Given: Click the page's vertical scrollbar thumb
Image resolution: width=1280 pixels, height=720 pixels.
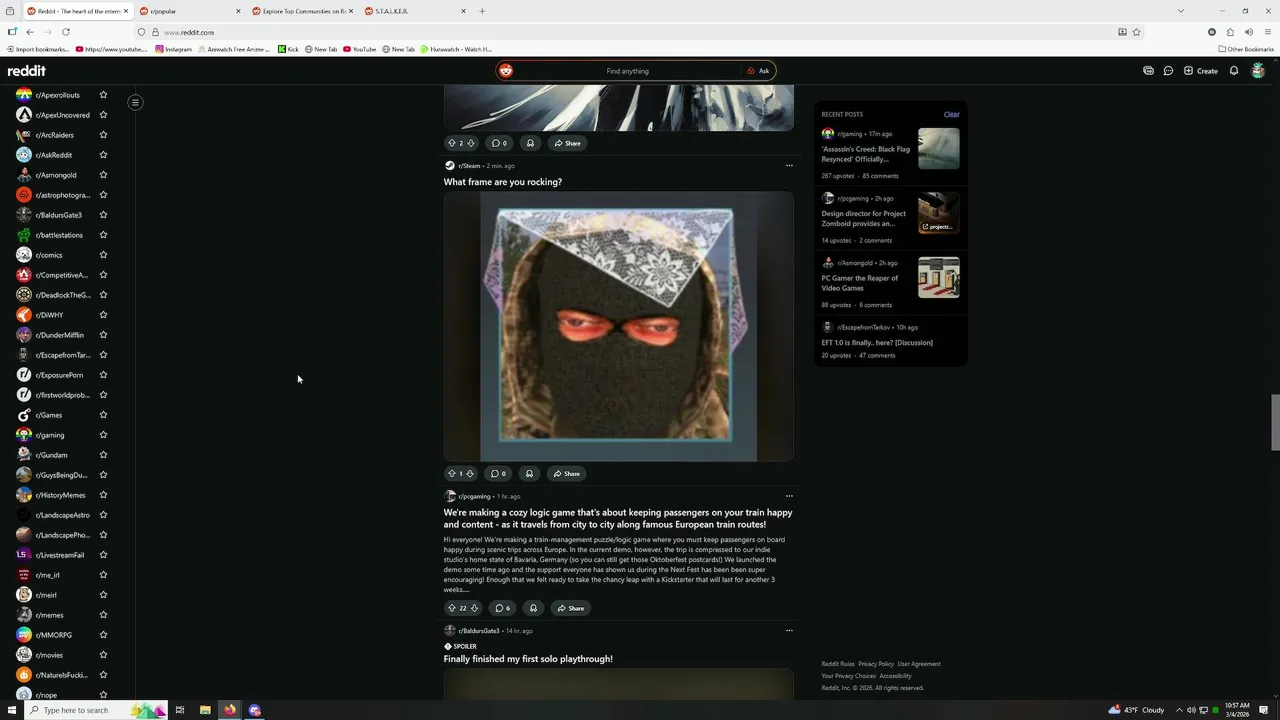Looking at the screenshot, I should click(1275, 423).
